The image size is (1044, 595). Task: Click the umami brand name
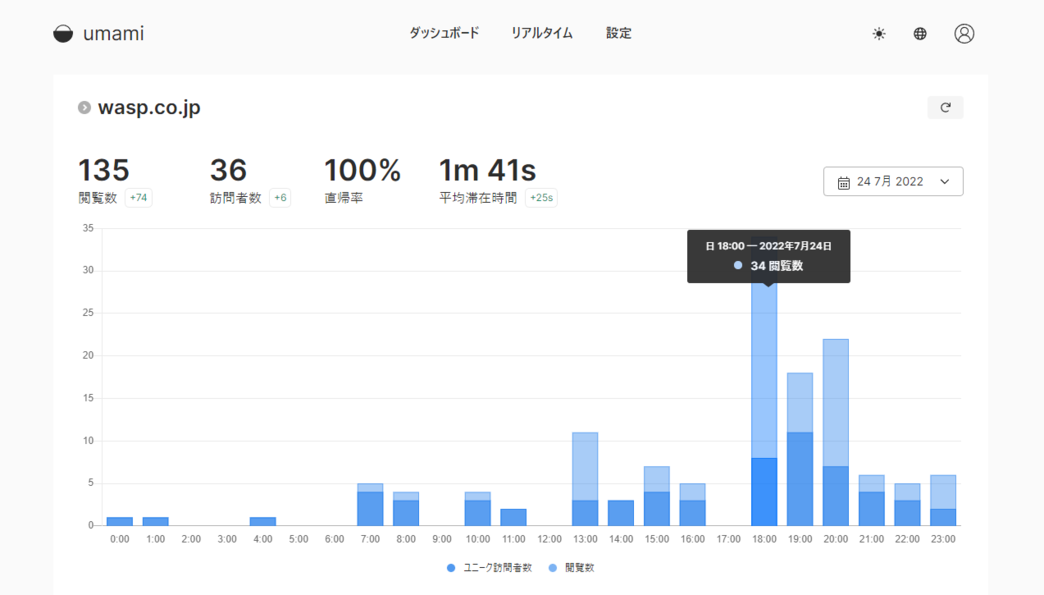(x=113, y=33)
